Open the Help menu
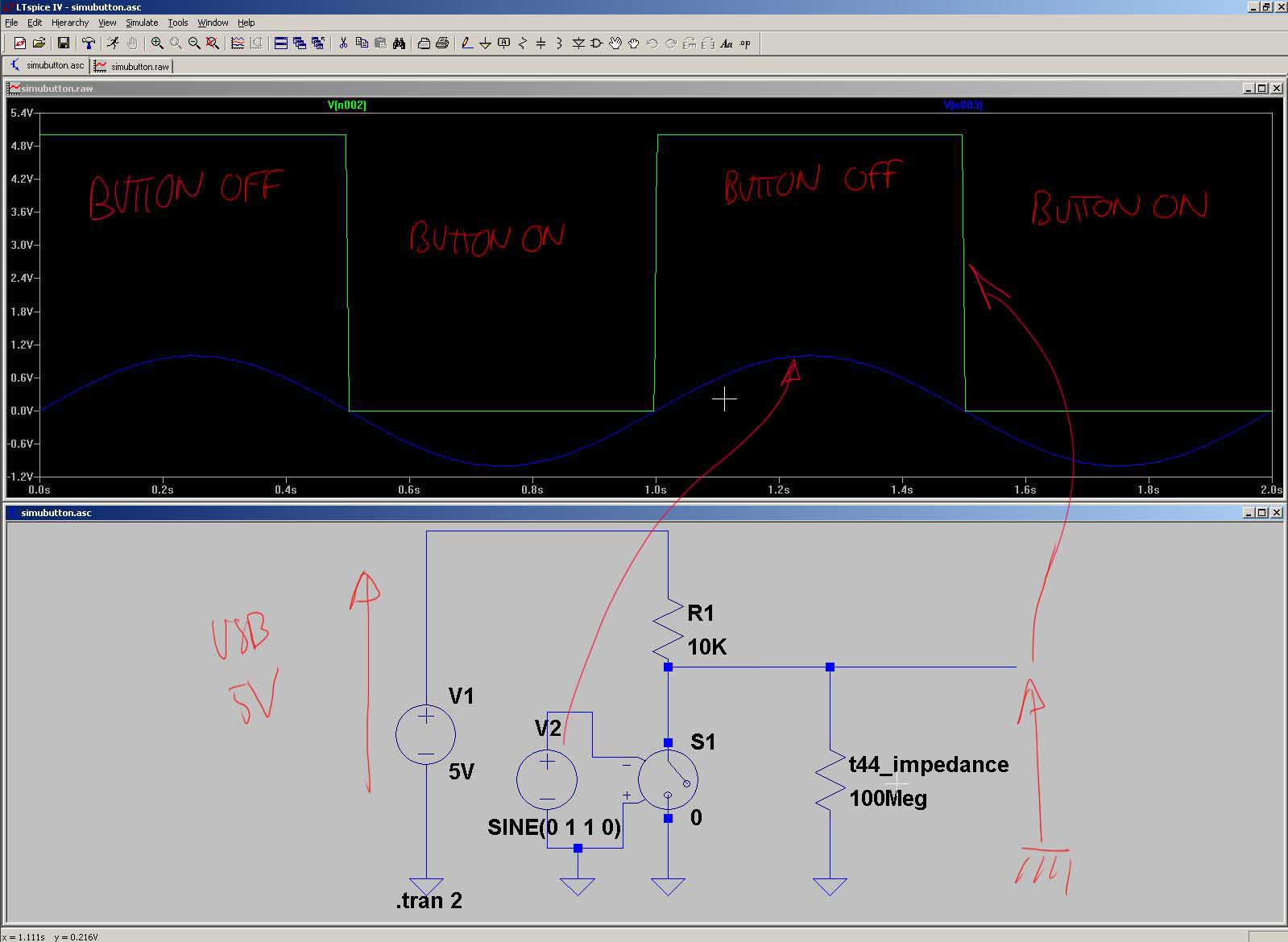This screenshot has width=1288, height=942. [x=246, y=23]
